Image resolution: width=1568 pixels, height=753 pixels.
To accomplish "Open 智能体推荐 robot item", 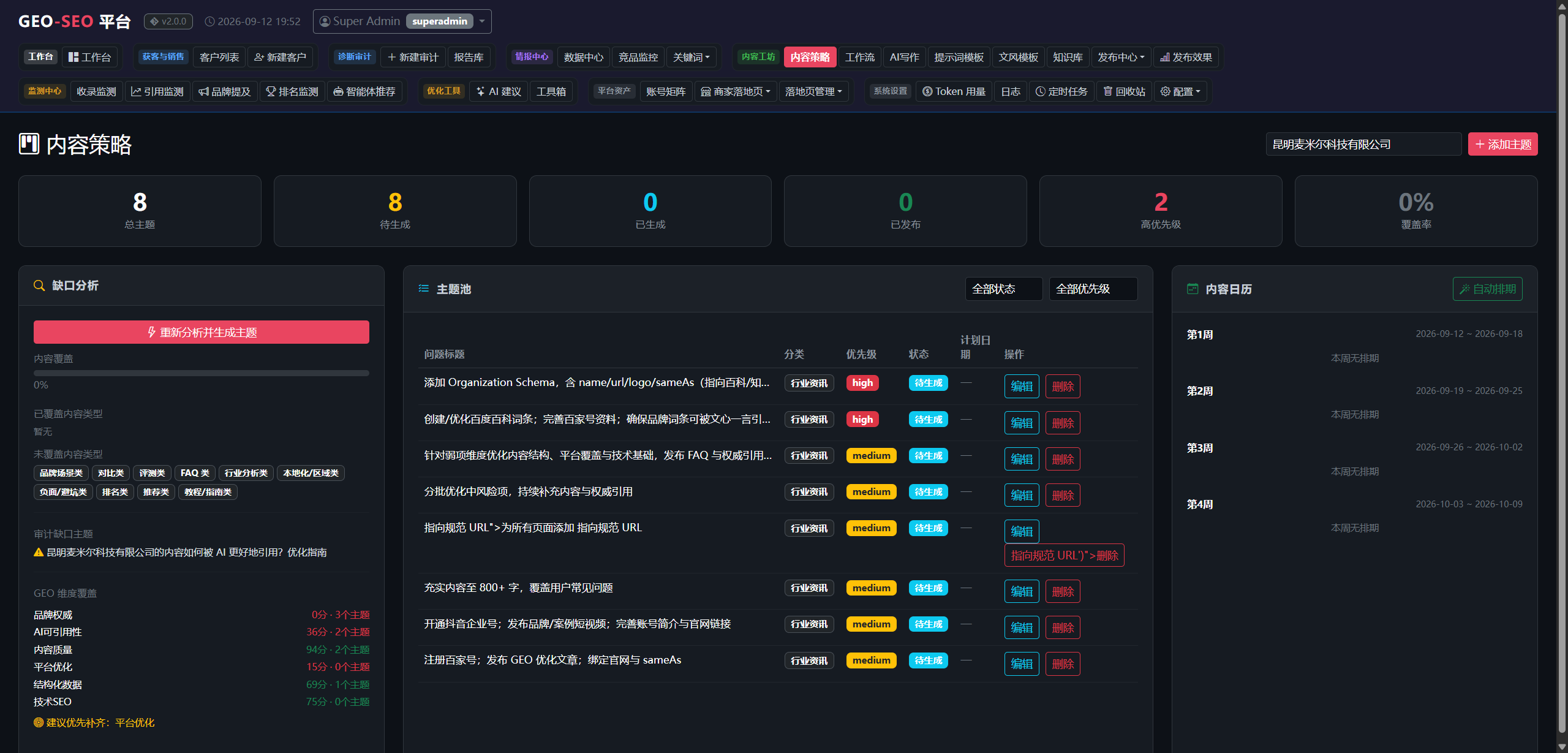I will click(x=364, y=91).
